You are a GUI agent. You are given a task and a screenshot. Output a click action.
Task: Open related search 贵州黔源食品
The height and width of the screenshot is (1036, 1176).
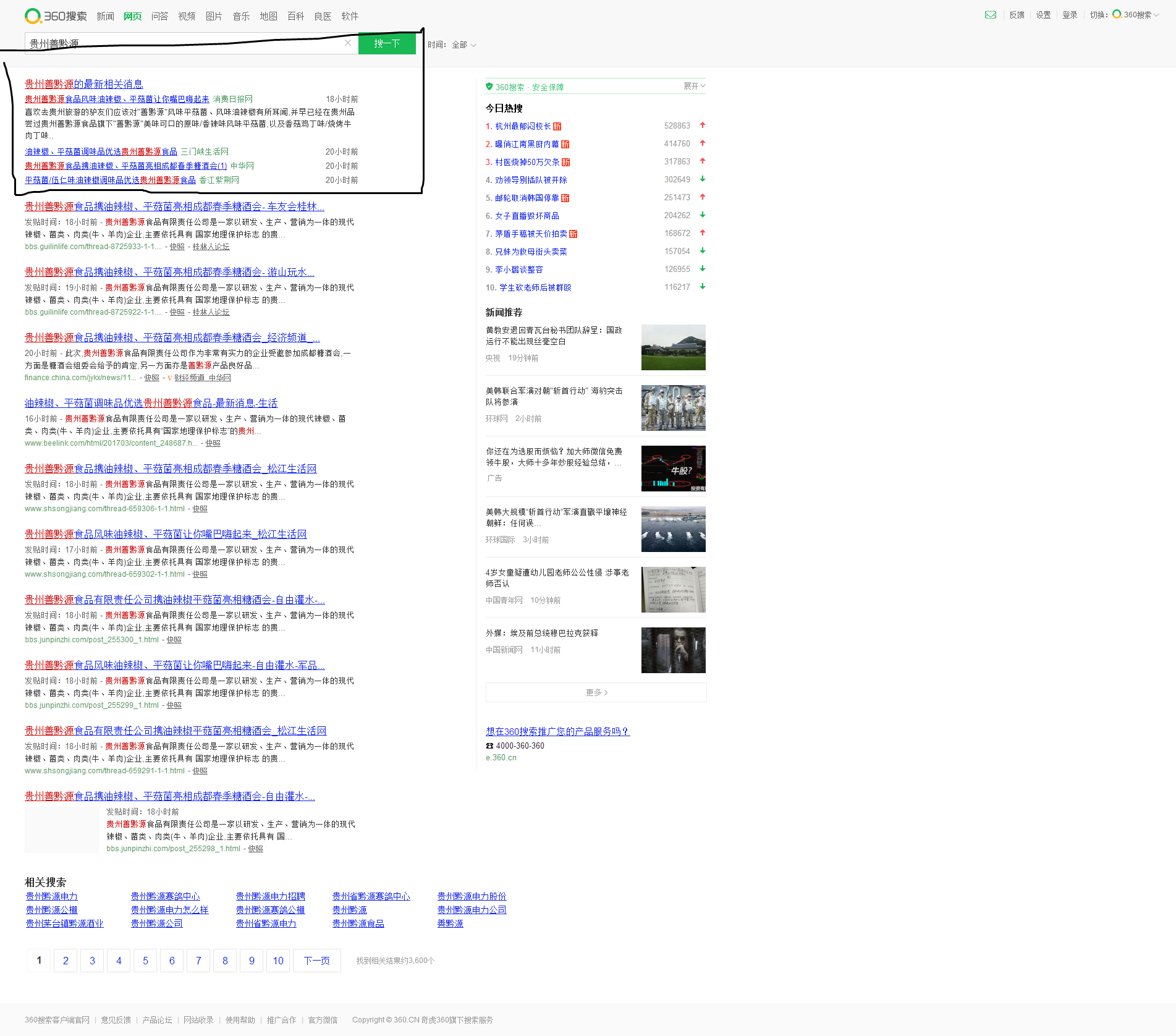coord(358,923)
